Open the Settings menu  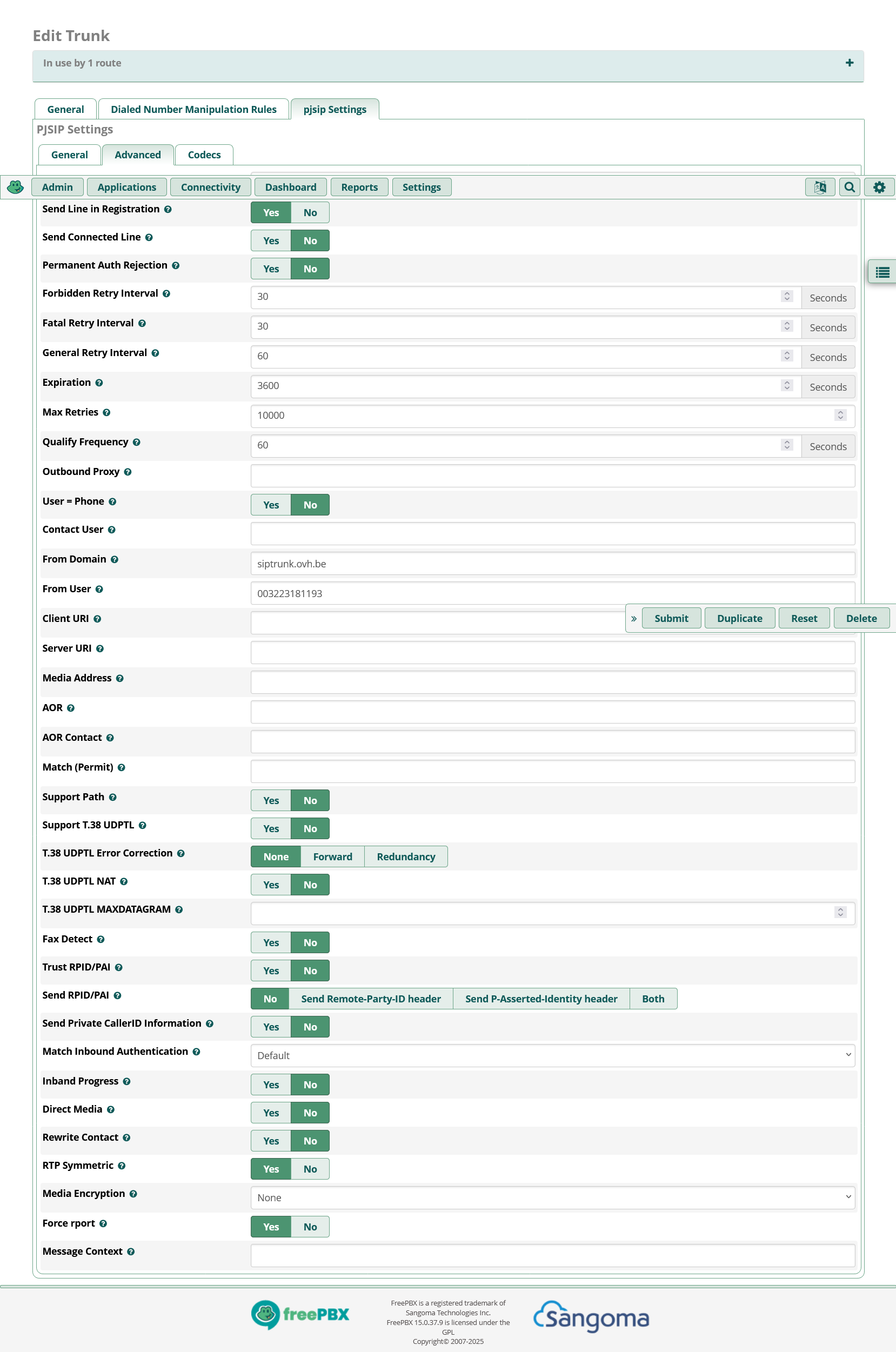pyautogui.click(x=422, y=187)
